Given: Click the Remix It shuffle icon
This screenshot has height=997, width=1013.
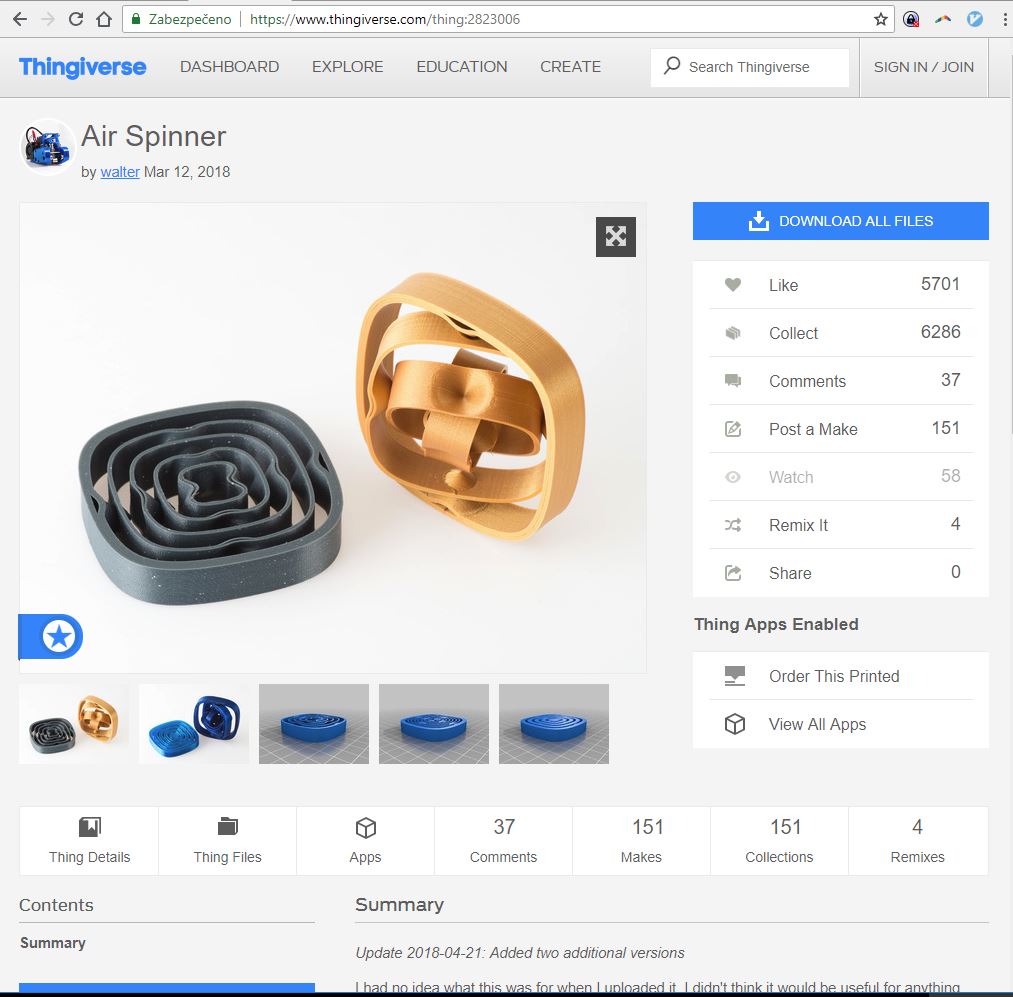Looking at the screenshot, I should (733, 525).
